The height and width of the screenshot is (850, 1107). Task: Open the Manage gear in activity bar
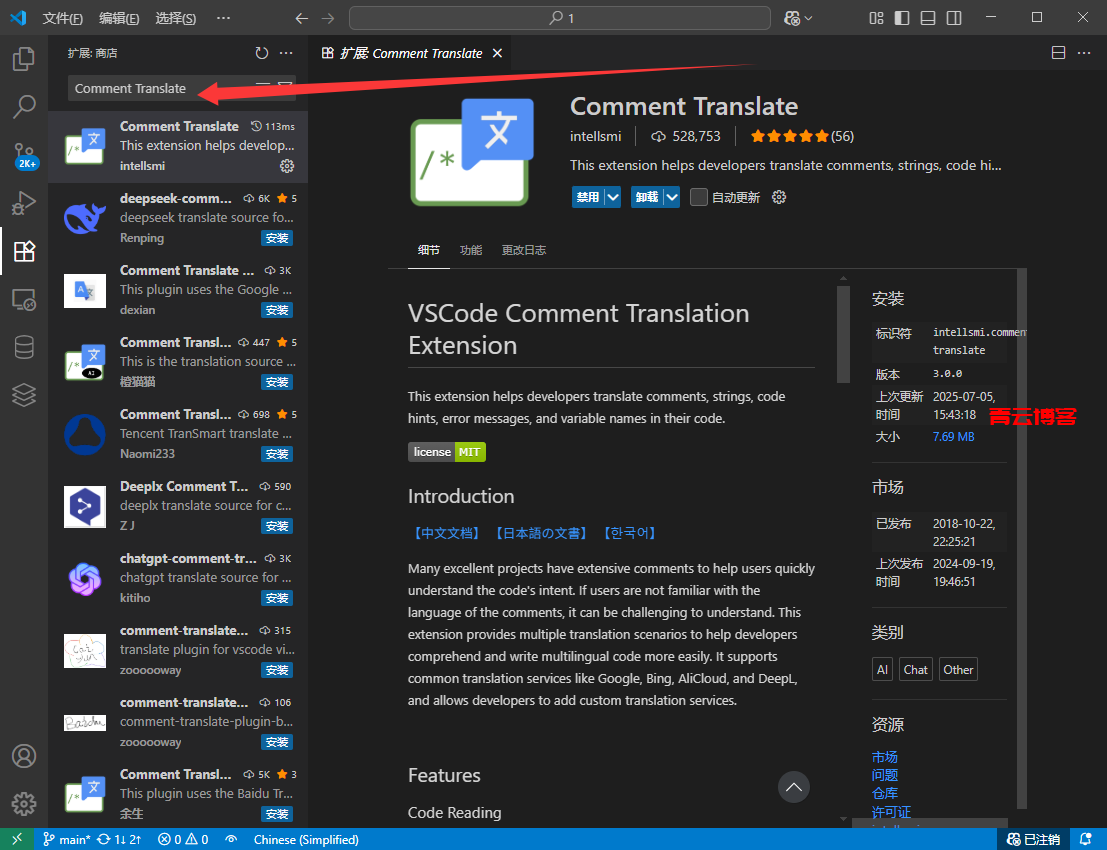pos(24,803)
